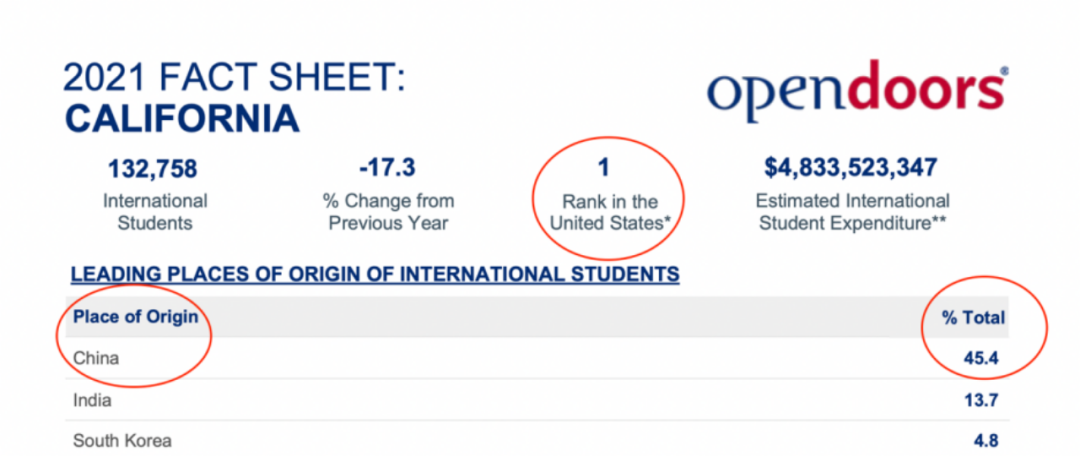Click the % Total column header
Image resolution: width=1080 pixels, height=456 pixels.
tap(973, 318)
